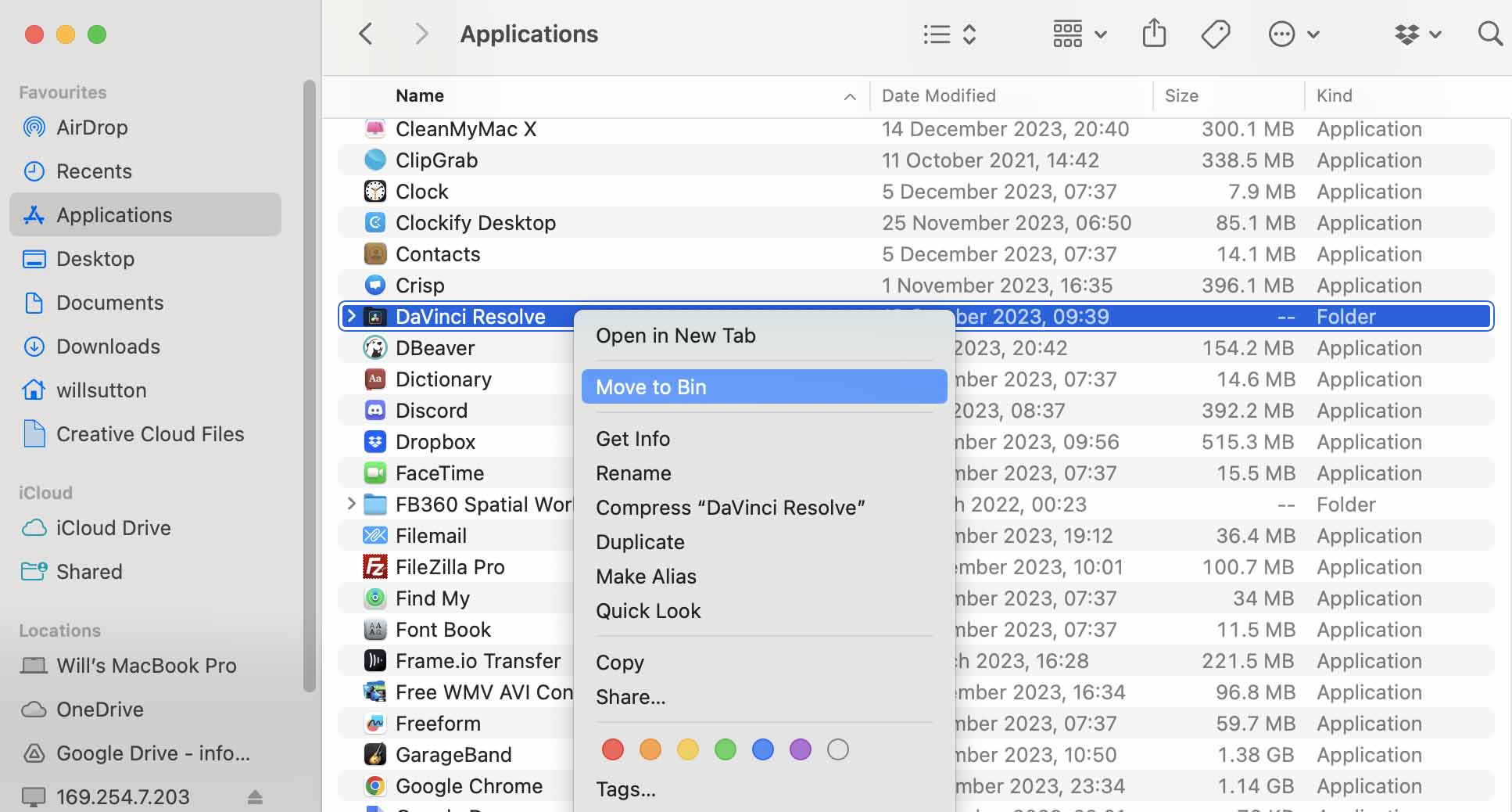Apply the red tag colour
This screenshot has width=1512, height=812.
pyautogui.click(x=613, y=749)
